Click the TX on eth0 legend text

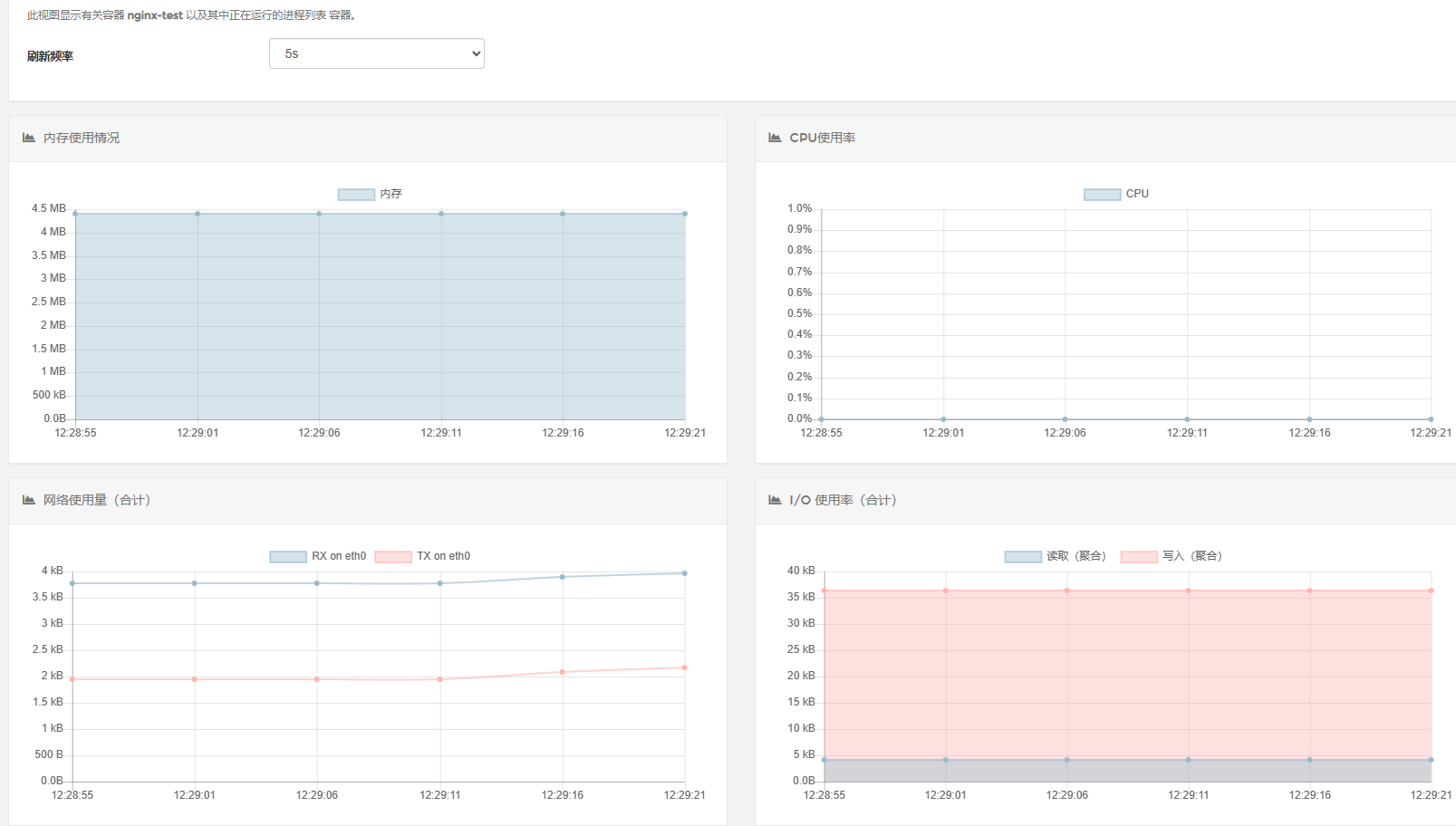coord(444,556)
